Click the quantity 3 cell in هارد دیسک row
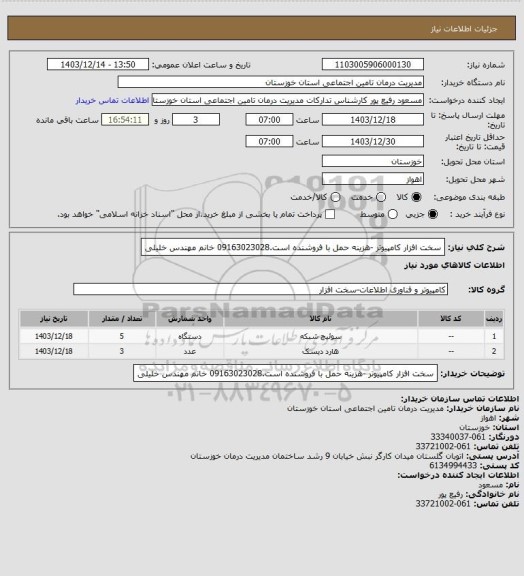The image size is (524, 576). [122, 351]
